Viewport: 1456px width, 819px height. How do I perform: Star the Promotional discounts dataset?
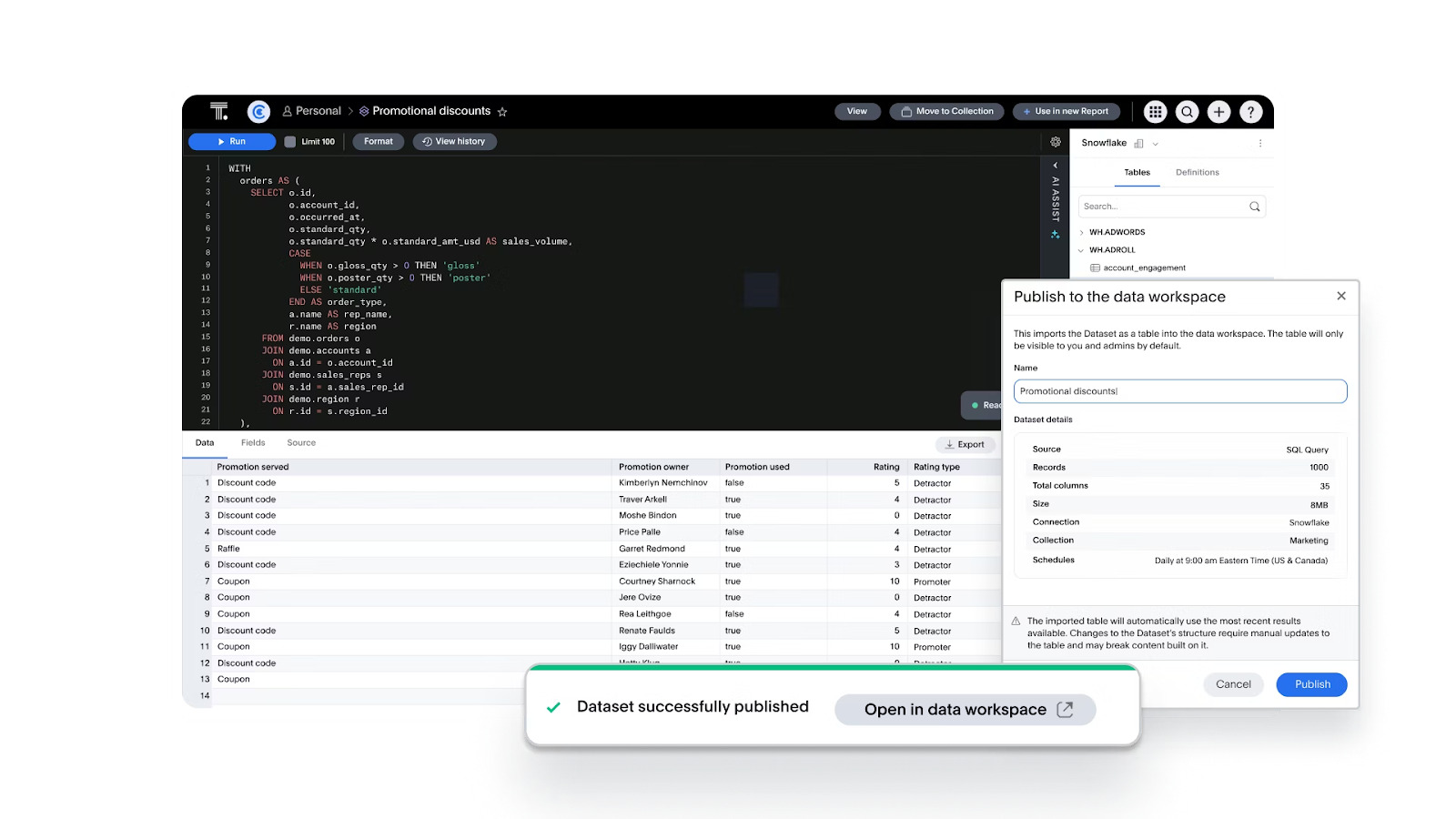pos(502,112)
